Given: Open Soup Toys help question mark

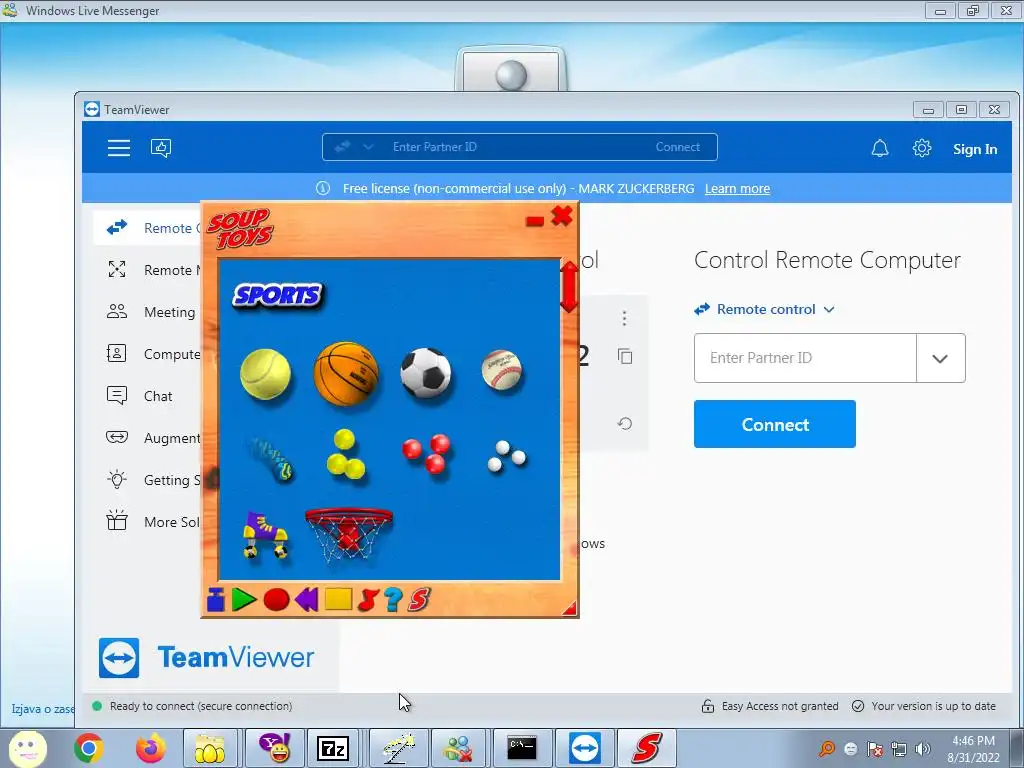Looking at the screenshot, I should click(x=393, y=600).
